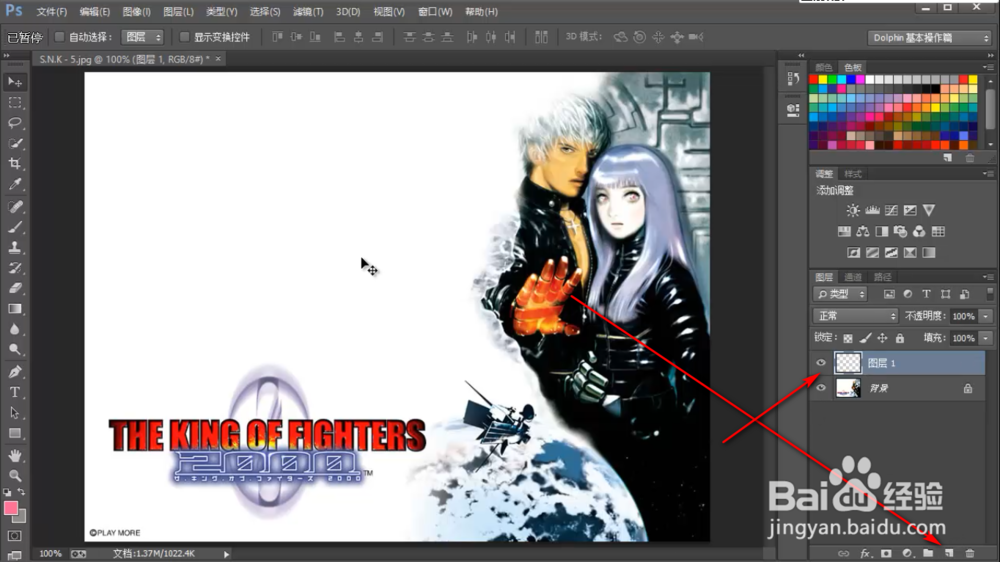Toggle lock all padlock
Viewport: 1000px width, 562px height.
900,338
